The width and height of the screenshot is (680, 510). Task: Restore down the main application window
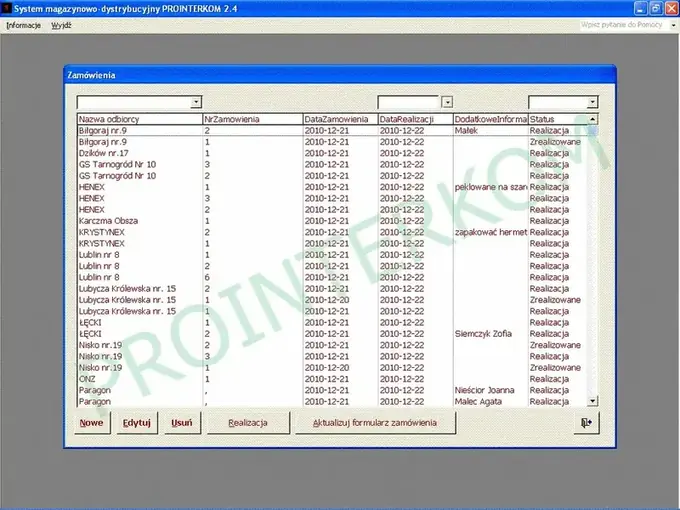pos(656,8)
